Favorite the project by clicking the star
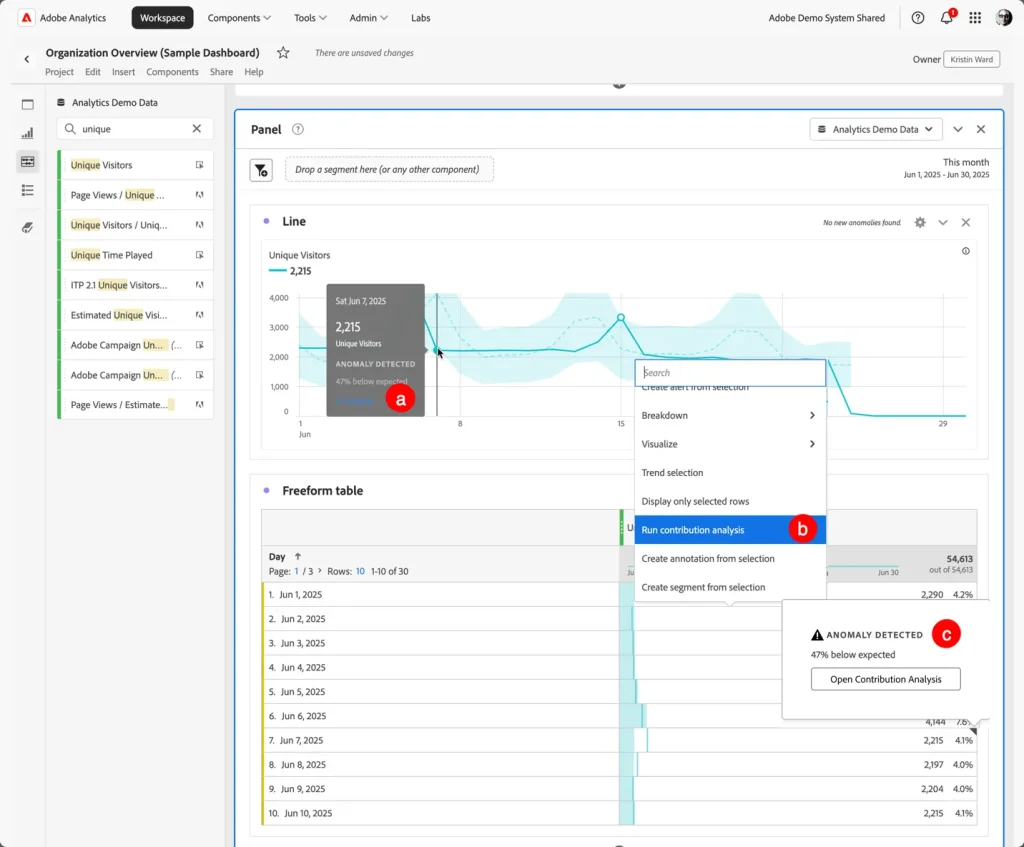The image size is (1024, 847). point(282,52)
